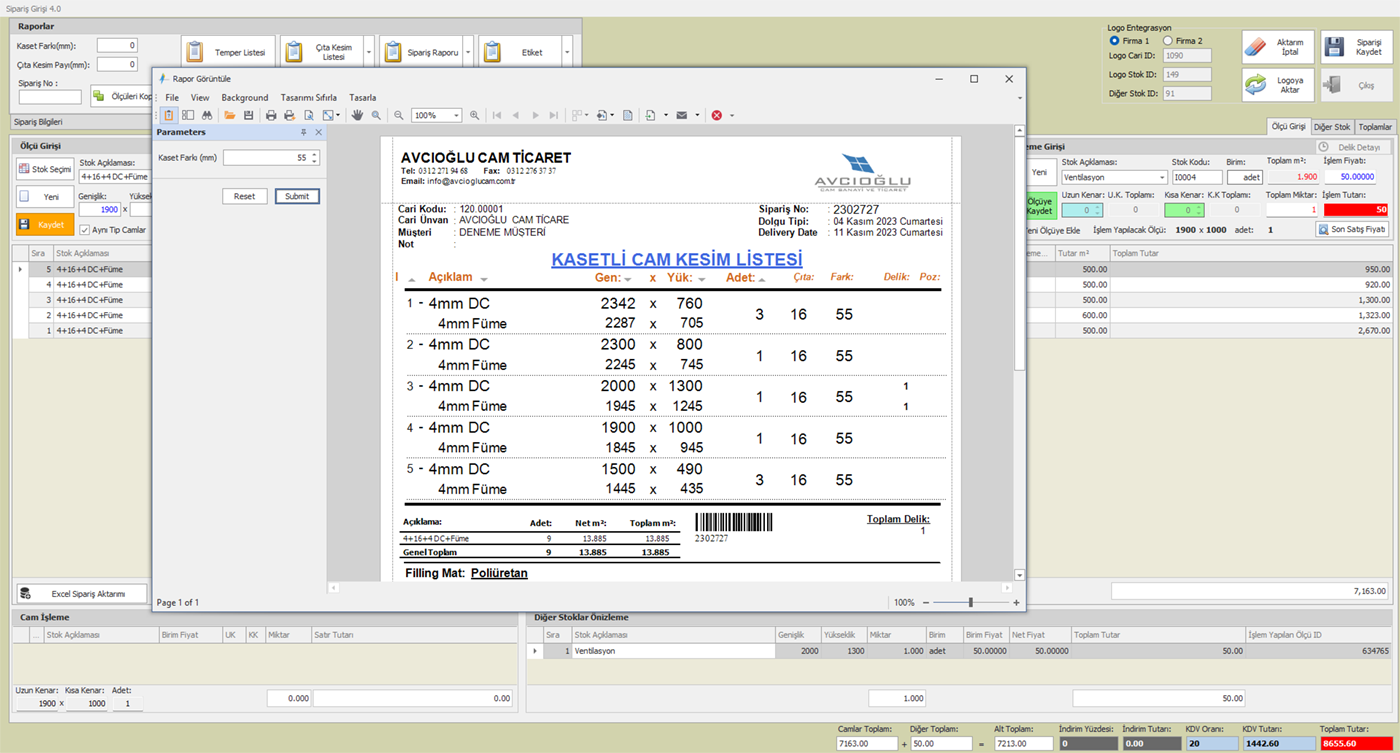
Task: Click Son Satış Fiyatı button
Action: [1353, 229]
